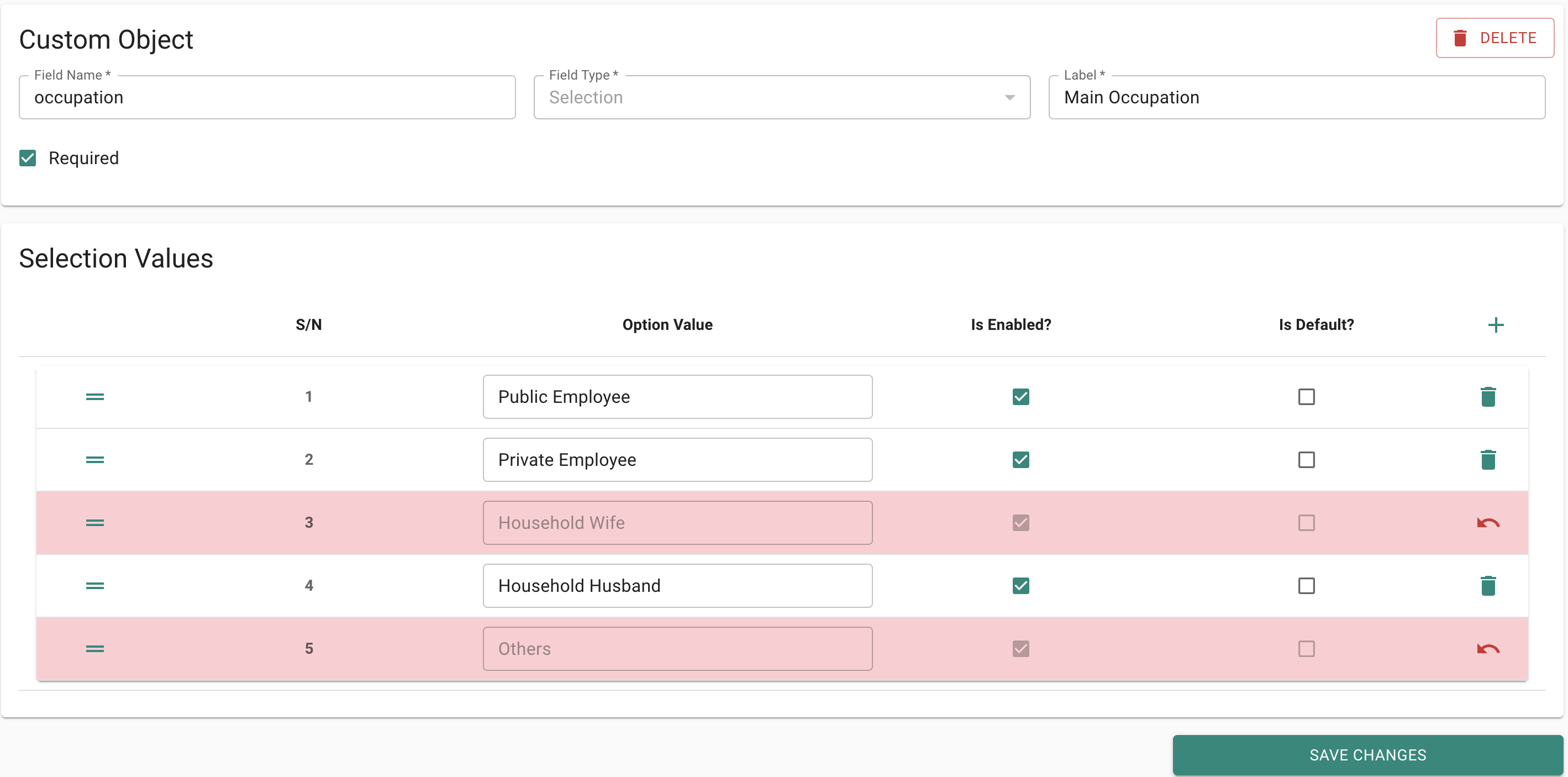Click the Option Value column header
This screenshot has width=1568, height=777.
[x=667, y=324]
